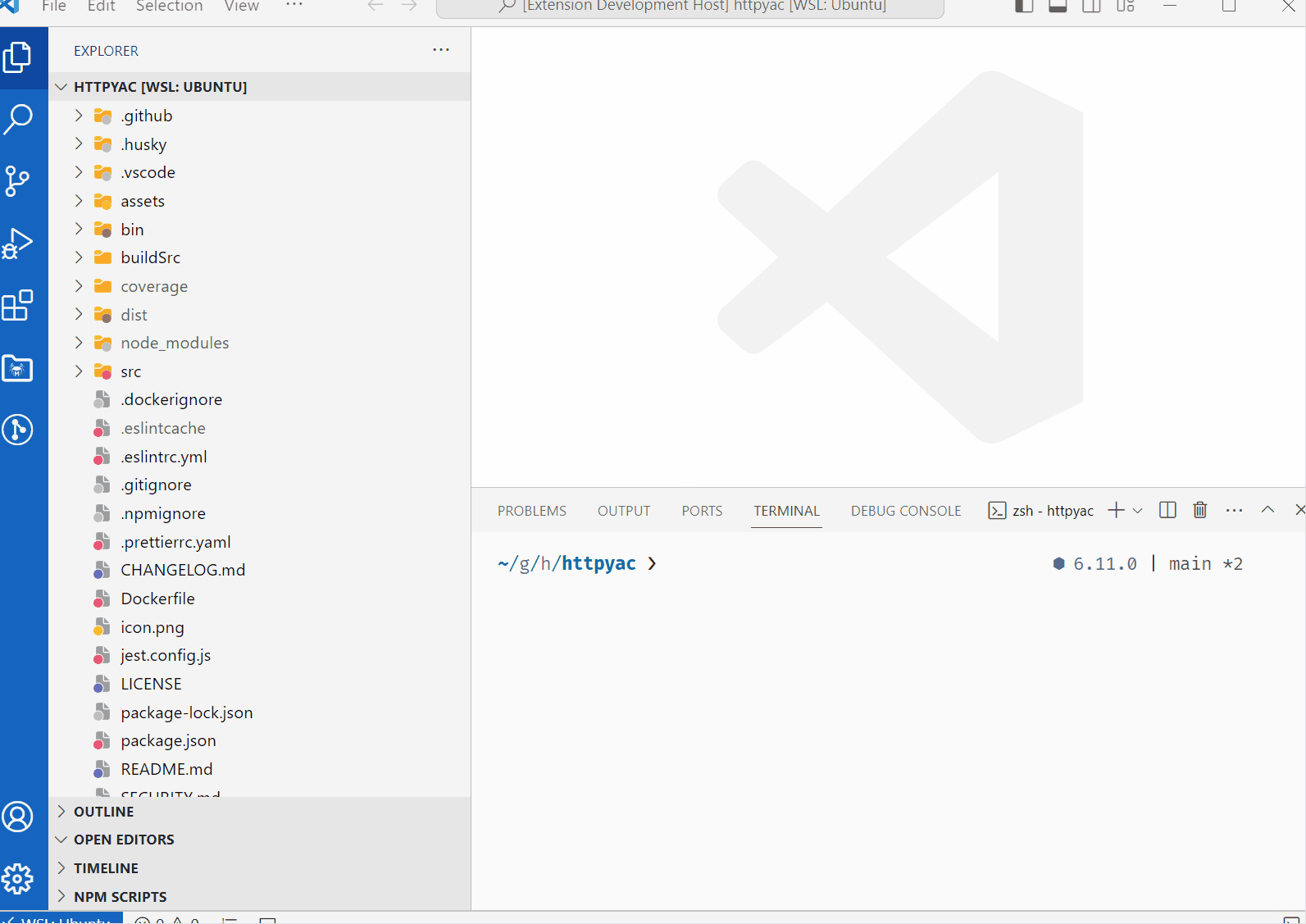This screenshot has height=924, width=1306.
Task: Click the command center search box
Action: click(690, 7)
